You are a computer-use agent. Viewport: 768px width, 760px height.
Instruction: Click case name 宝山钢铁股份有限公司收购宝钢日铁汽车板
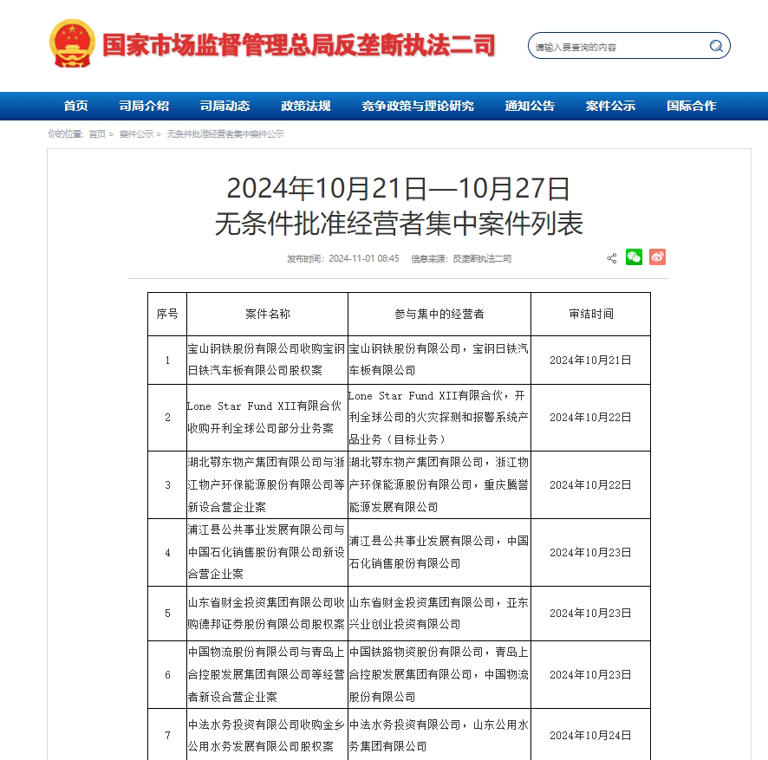point(267,360)
